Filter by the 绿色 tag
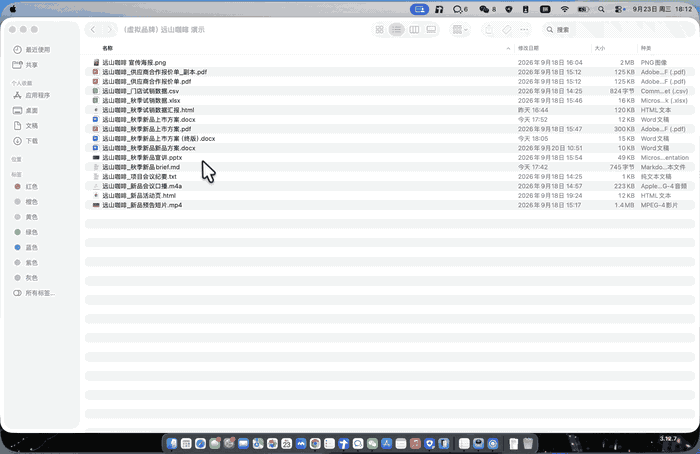700x454 pixels. 31,232
